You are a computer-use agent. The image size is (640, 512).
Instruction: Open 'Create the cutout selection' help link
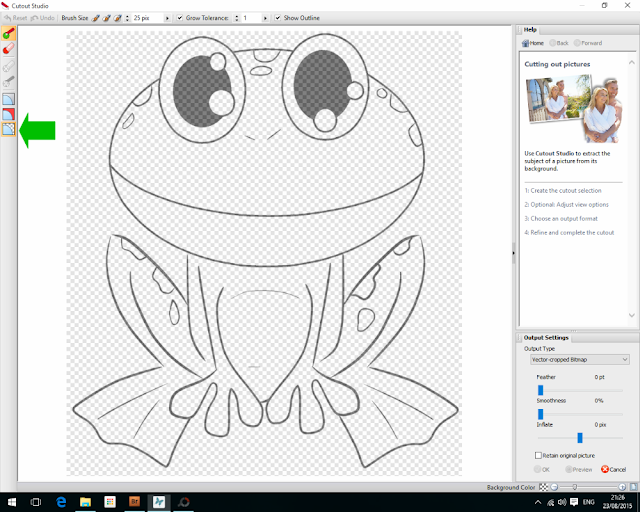pyautogui.click(x=563, y=191)
